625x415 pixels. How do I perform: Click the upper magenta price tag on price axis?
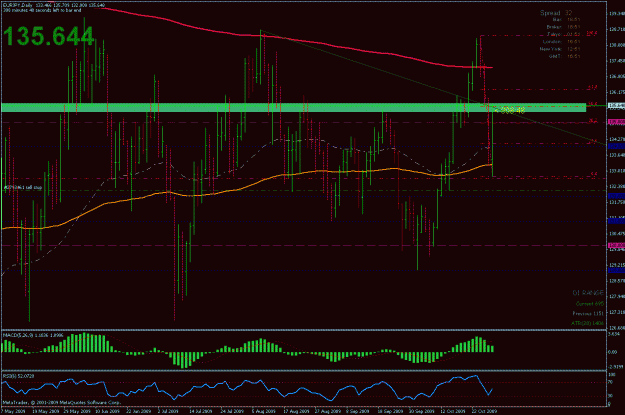coord(616,122)
